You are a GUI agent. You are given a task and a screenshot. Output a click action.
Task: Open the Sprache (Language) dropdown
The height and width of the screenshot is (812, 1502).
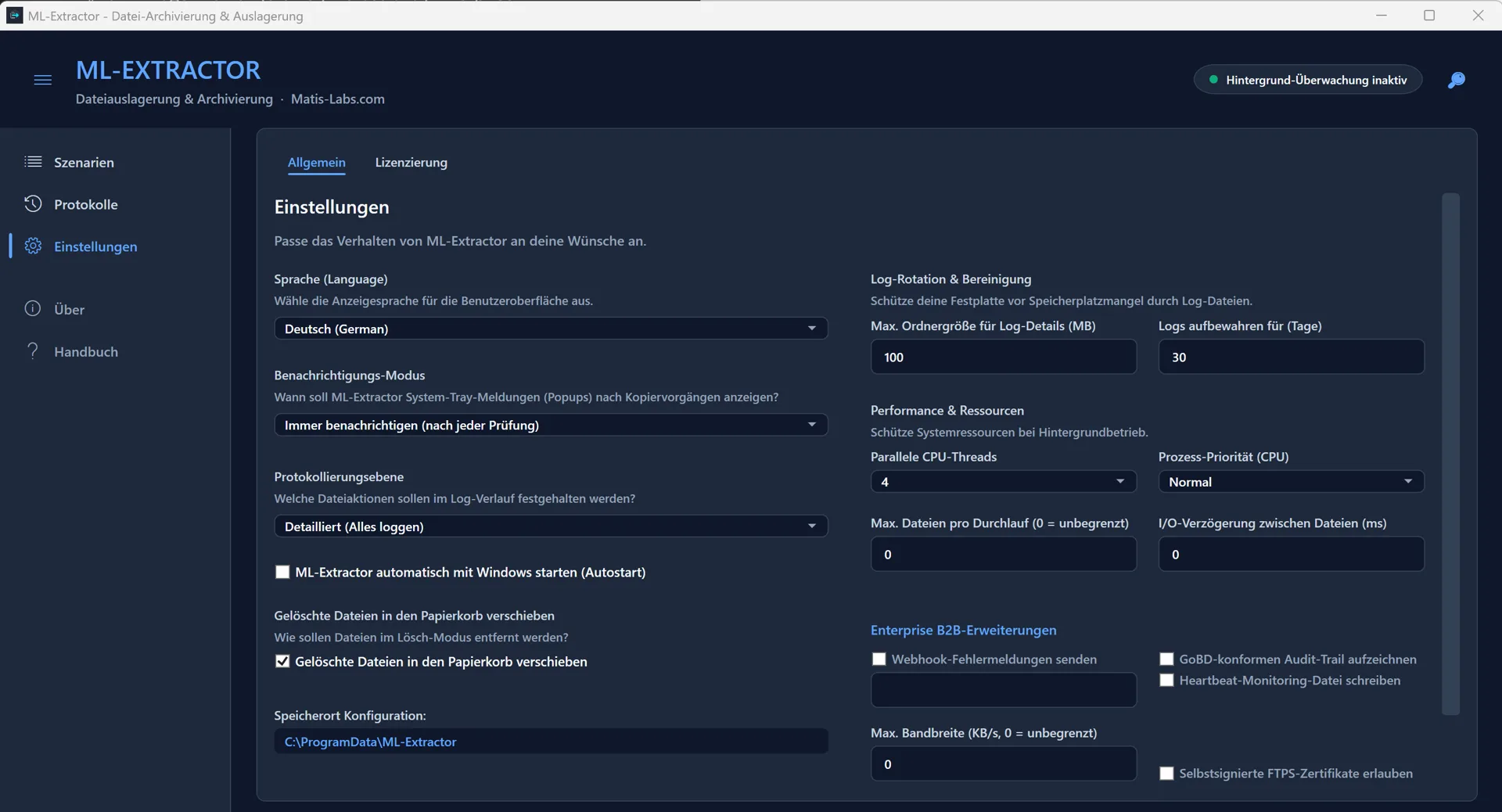[551, 329]
